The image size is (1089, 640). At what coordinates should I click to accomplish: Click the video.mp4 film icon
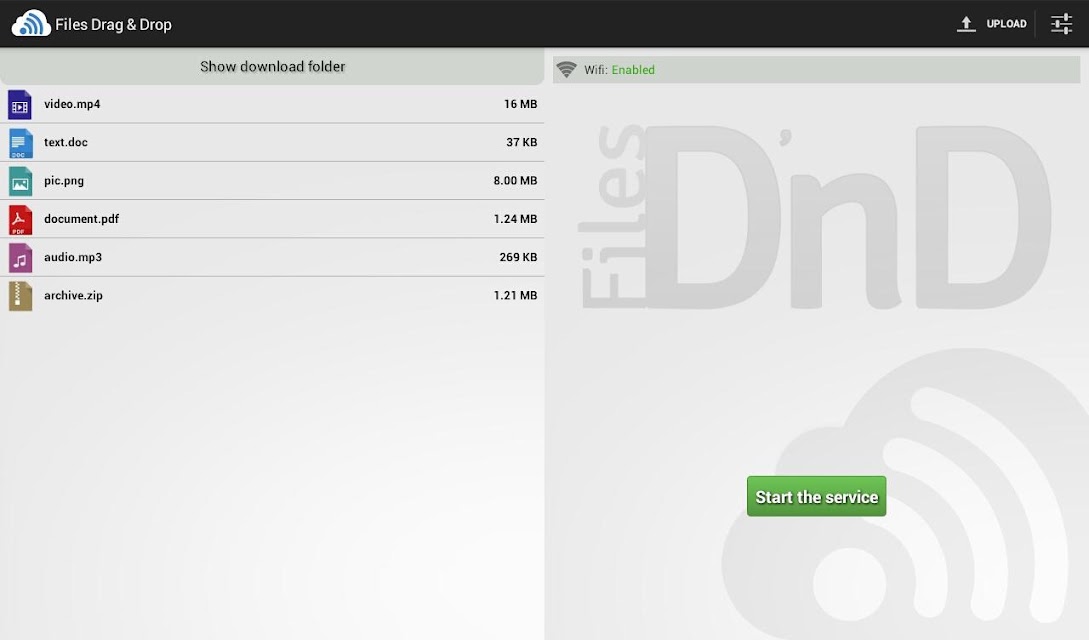[x=20, y=105]
